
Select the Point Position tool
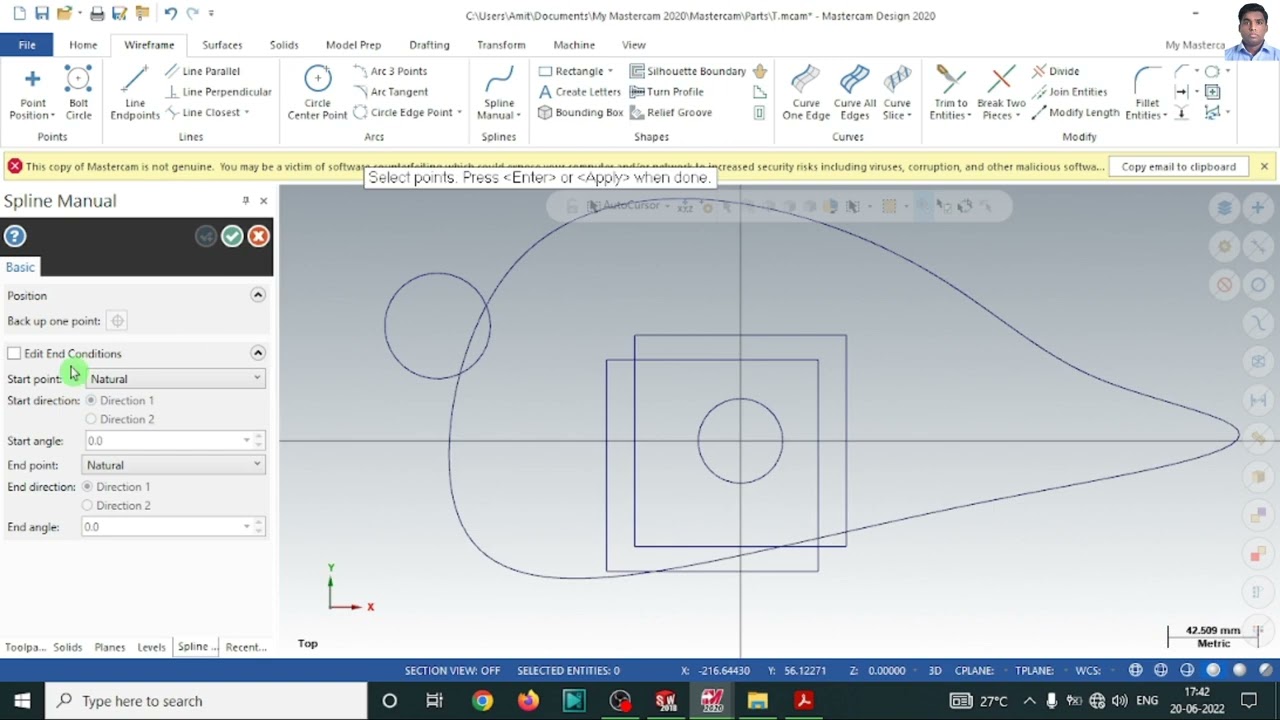pos(32,93)
